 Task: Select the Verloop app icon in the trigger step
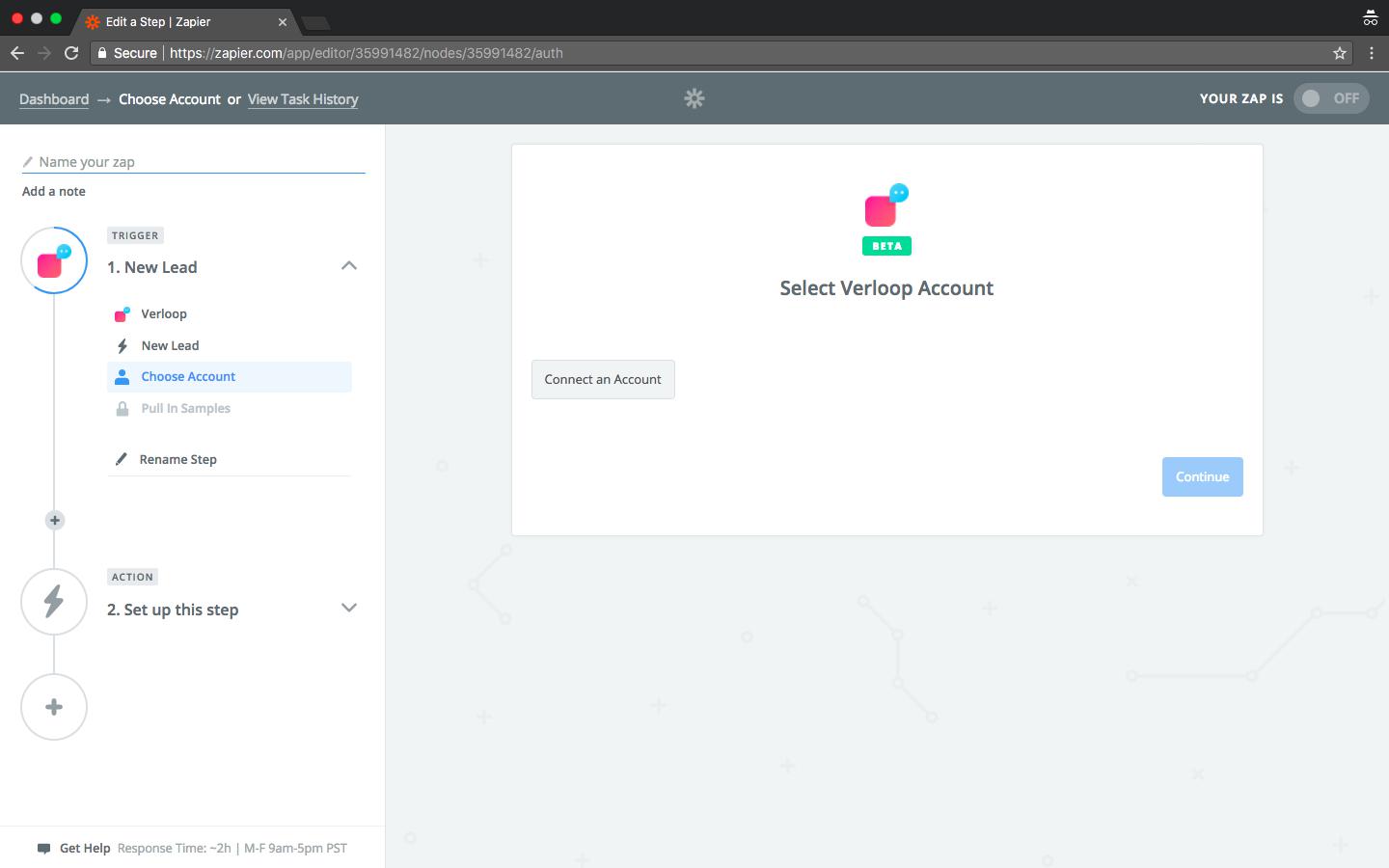click(x=123, y=313)
